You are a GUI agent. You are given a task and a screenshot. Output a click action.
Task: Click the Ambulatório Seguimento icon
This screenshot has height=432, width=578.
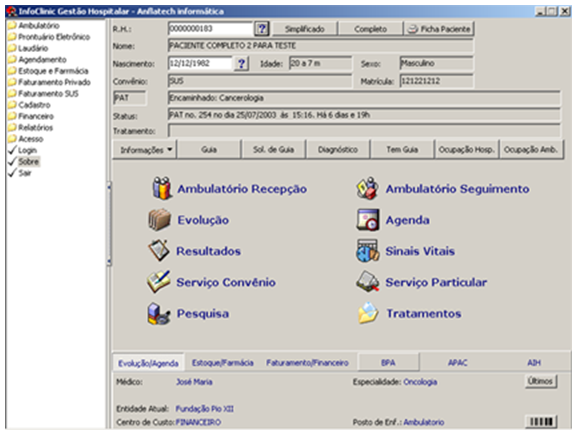click(x=368, y=188)
